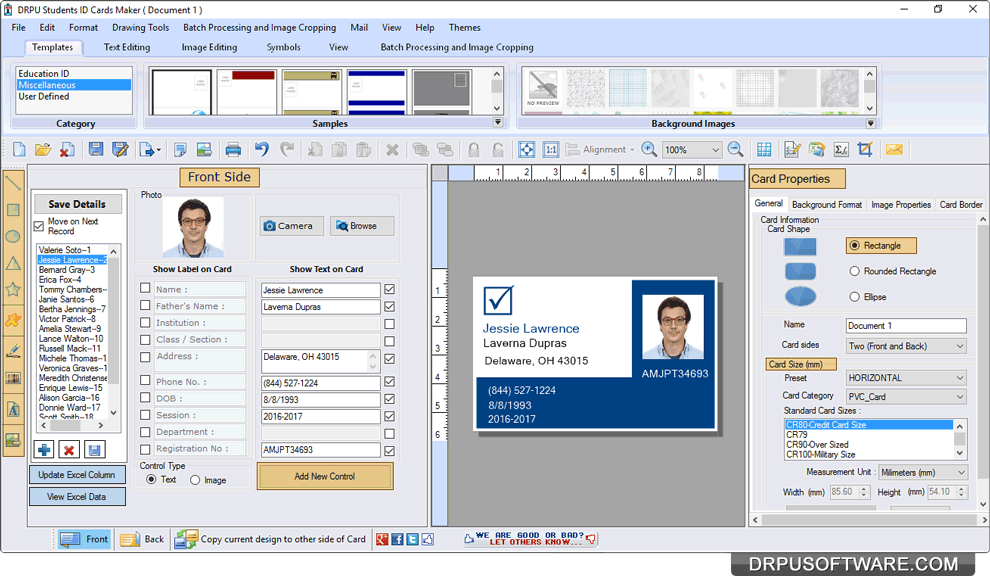Viewport: 990px width, 576px height.
Task: Open the Preset HORIZONTAL dropdown
Action: pos(906,378)
